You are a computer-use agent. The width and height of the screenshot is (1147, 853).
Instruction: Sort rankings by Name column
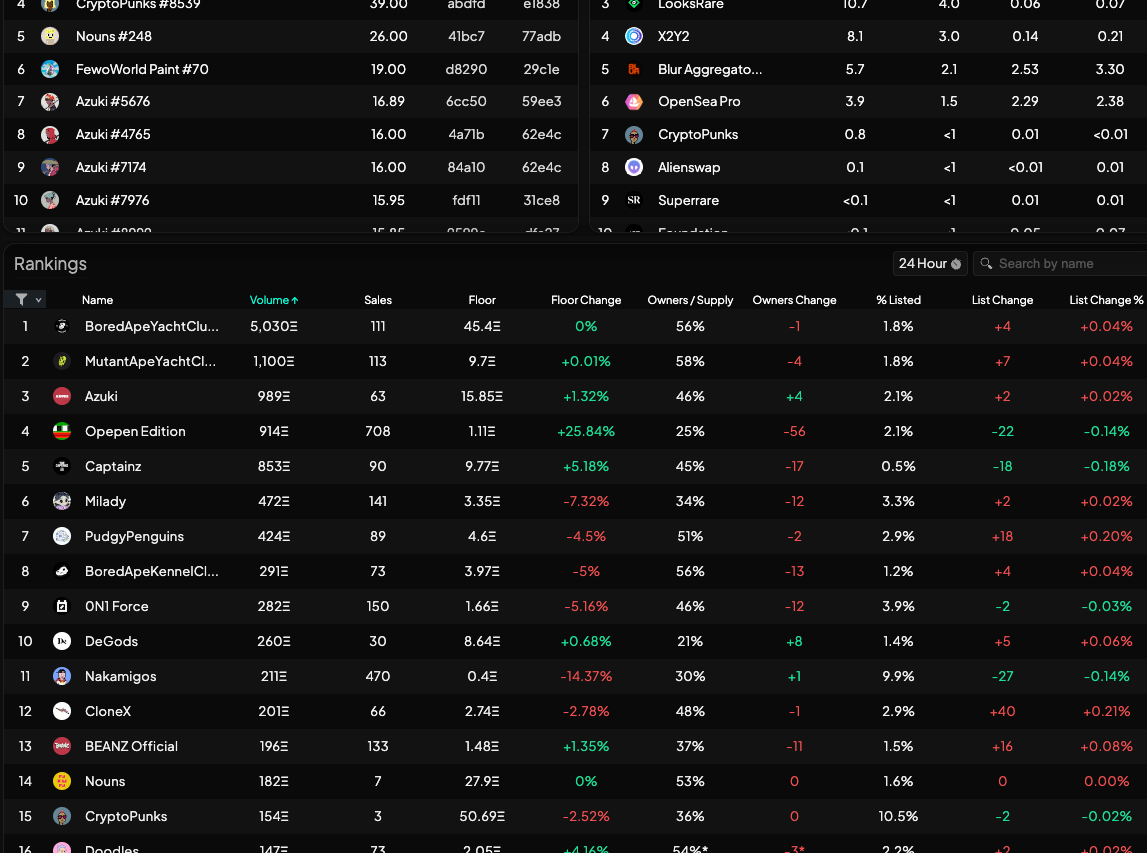[97, 300]
